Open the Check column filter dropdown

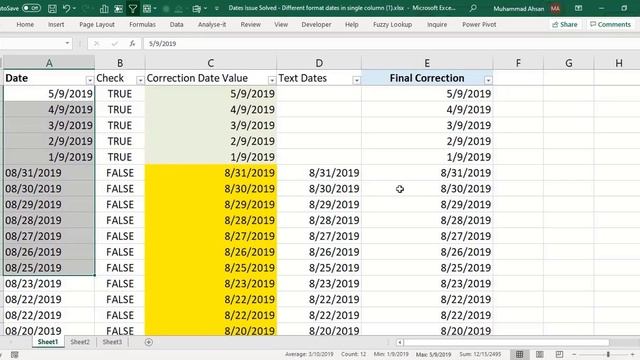140,80
